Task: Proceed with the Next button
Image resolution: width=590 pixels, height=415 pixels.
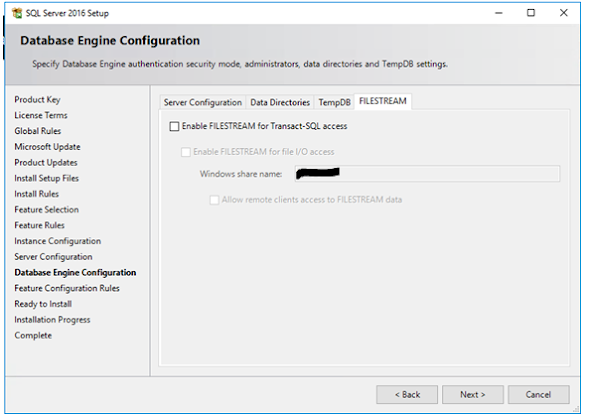Action: [x=473, y=395]
